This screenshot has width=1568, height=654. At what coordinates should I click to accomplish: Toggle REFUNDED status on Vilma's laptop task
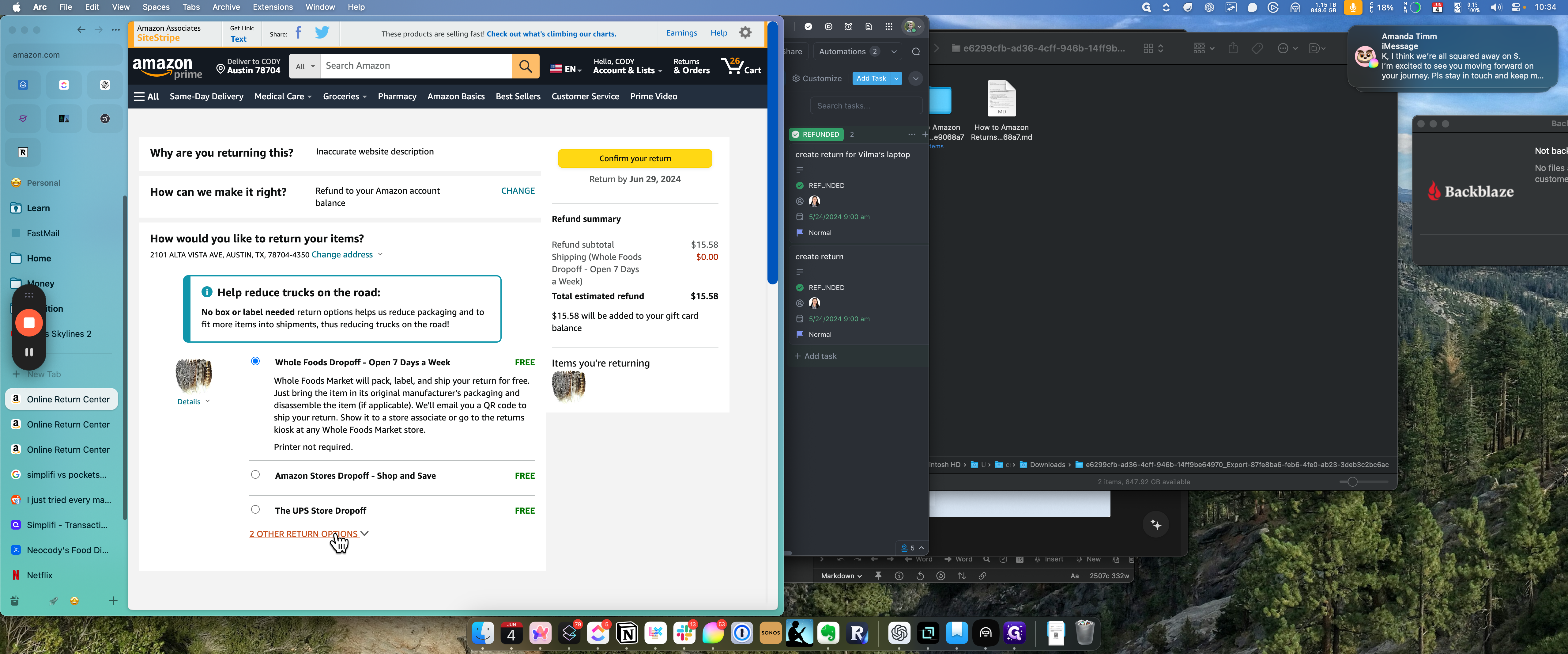(x=800, y=186)
